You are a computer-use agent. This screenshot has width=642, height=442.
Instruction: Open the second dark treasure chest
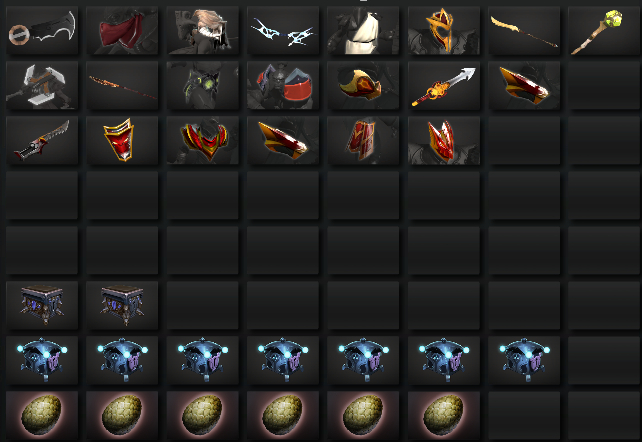(x=122, y=305)
